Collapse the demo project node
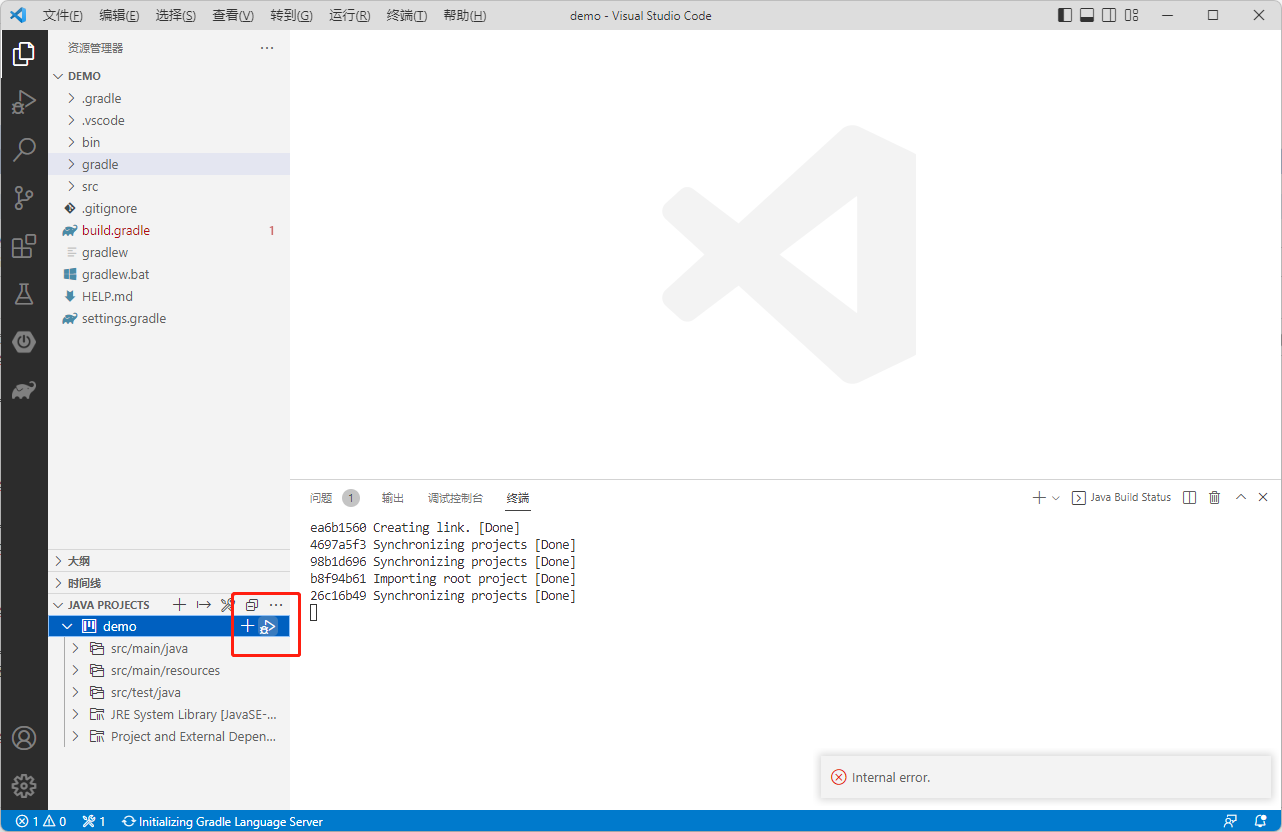The image size is (1282, 832). coord(67,626)
